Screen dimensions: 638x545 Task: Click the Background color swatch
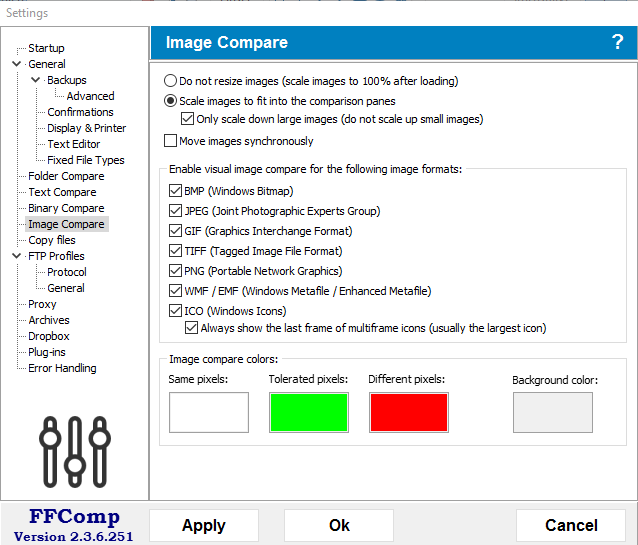(552, 412)
